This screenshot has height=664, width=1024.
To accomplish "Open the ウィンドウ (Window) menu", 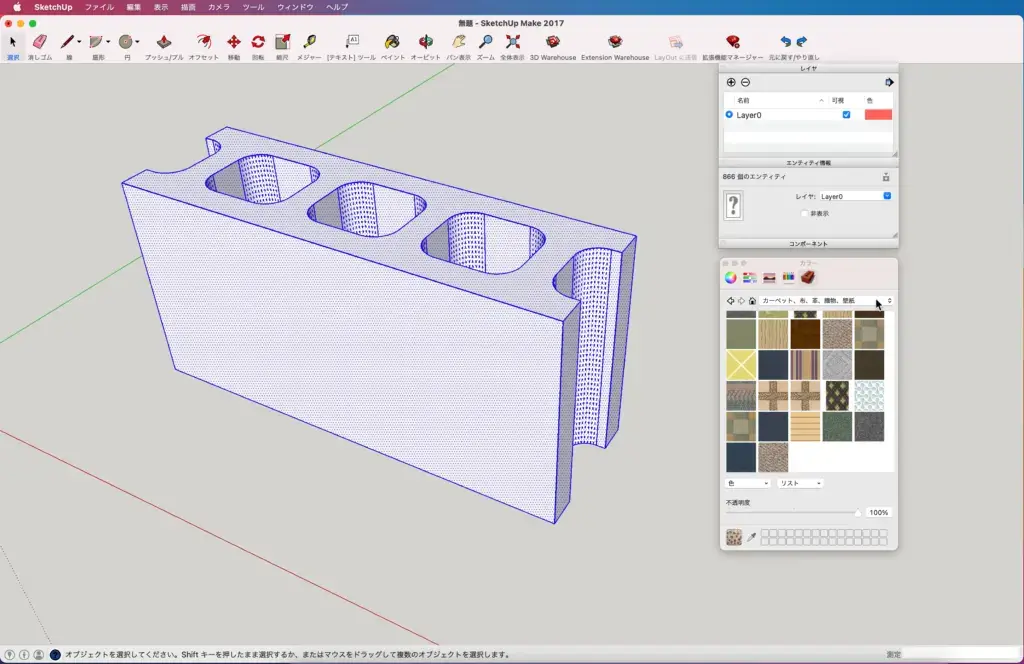I will [295, 7].
